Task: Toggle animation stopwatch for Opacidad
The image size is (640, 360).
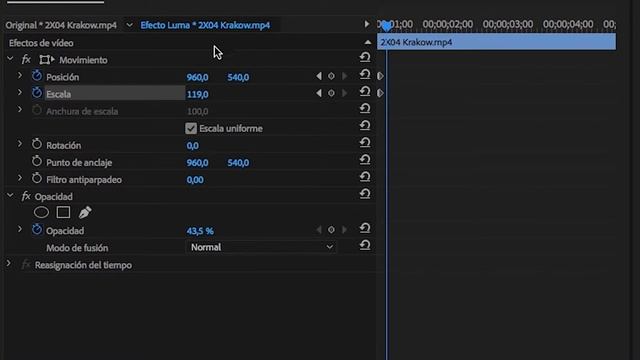Action: [37, 230]
